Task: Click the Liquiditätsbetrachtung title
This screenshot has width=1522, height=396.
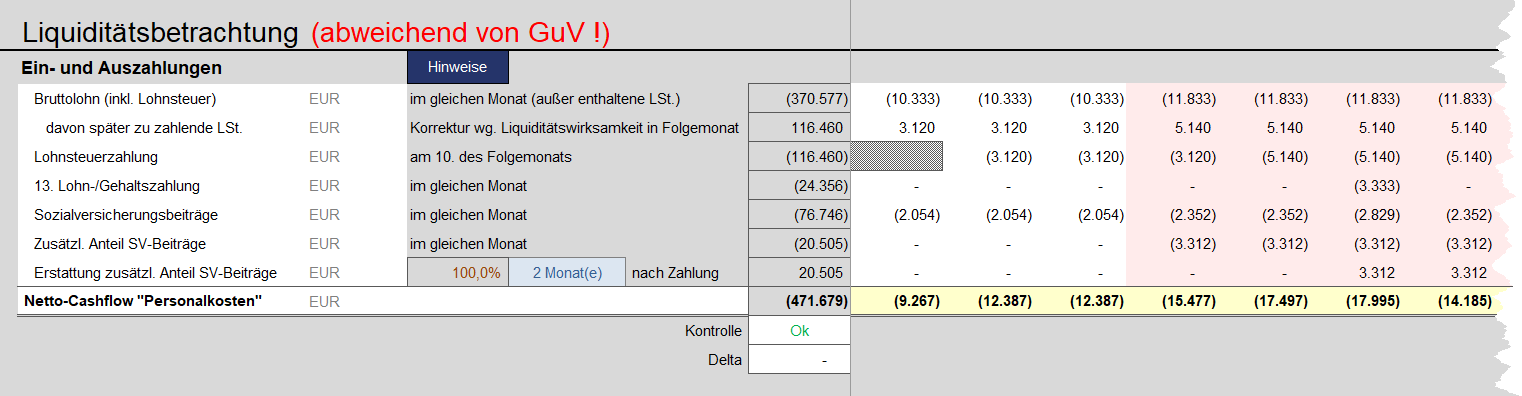Action: pos(161,33)
